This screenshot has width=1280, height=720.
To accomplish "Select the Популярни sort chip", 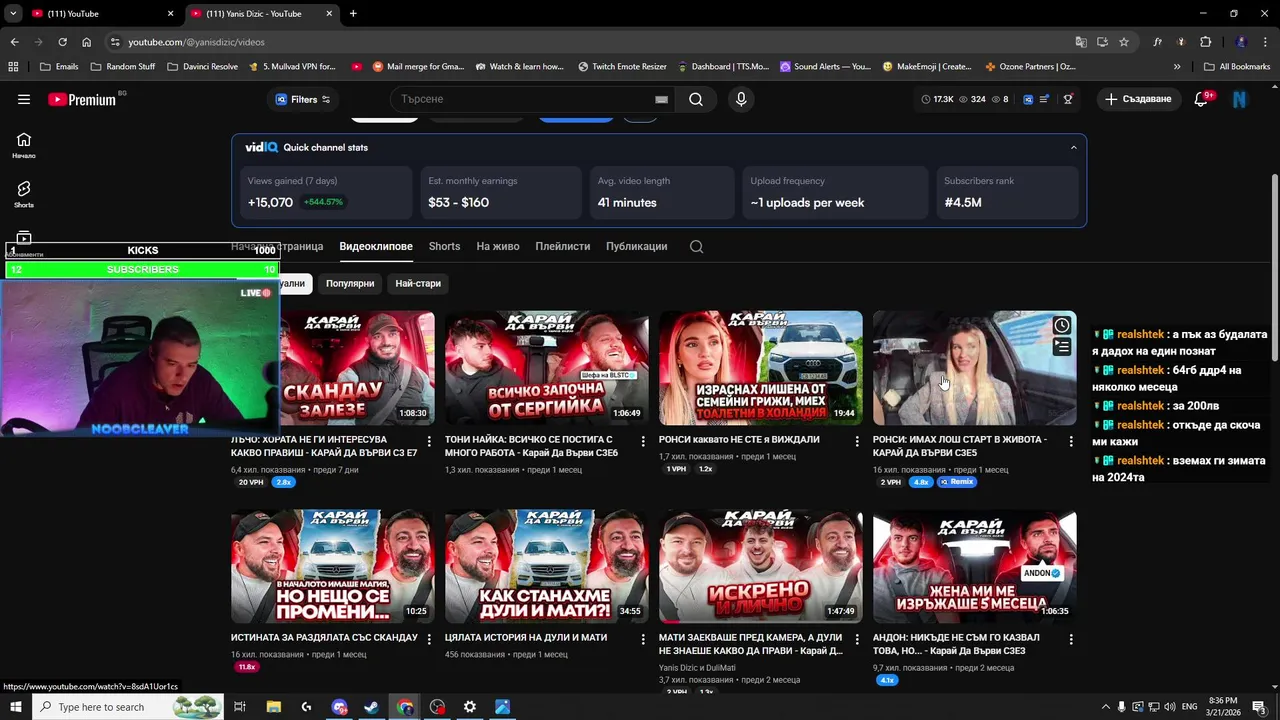I will pos(350,283).
